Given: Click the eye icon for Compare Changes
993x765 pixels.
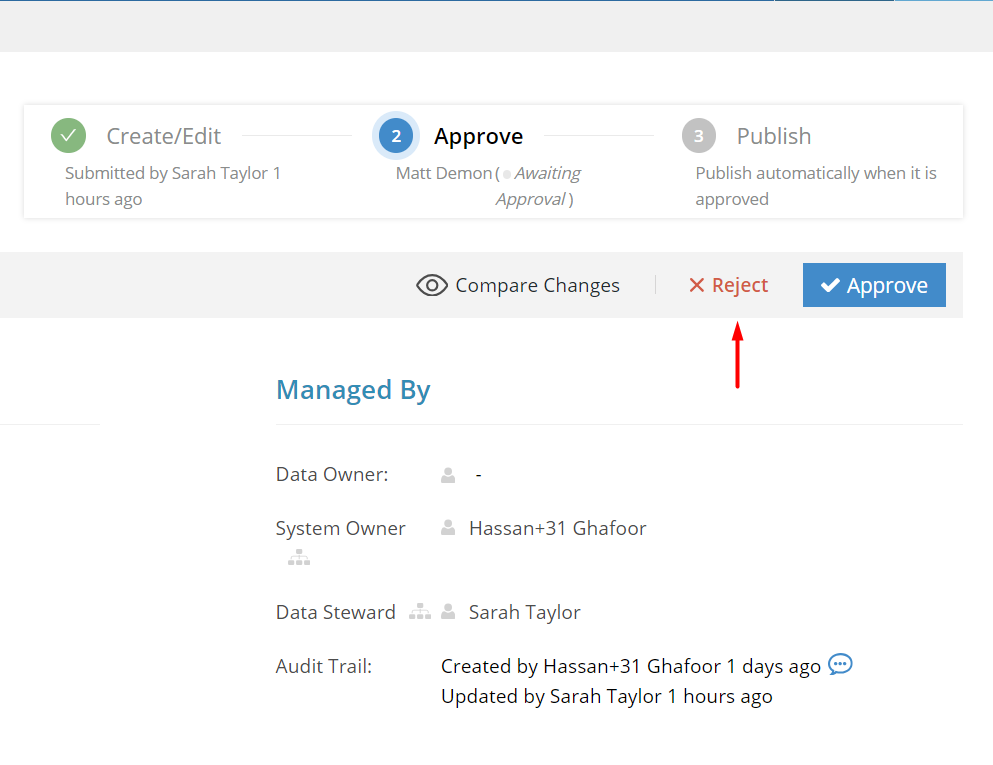Looking at the screenshot, I should pos(432,286).
